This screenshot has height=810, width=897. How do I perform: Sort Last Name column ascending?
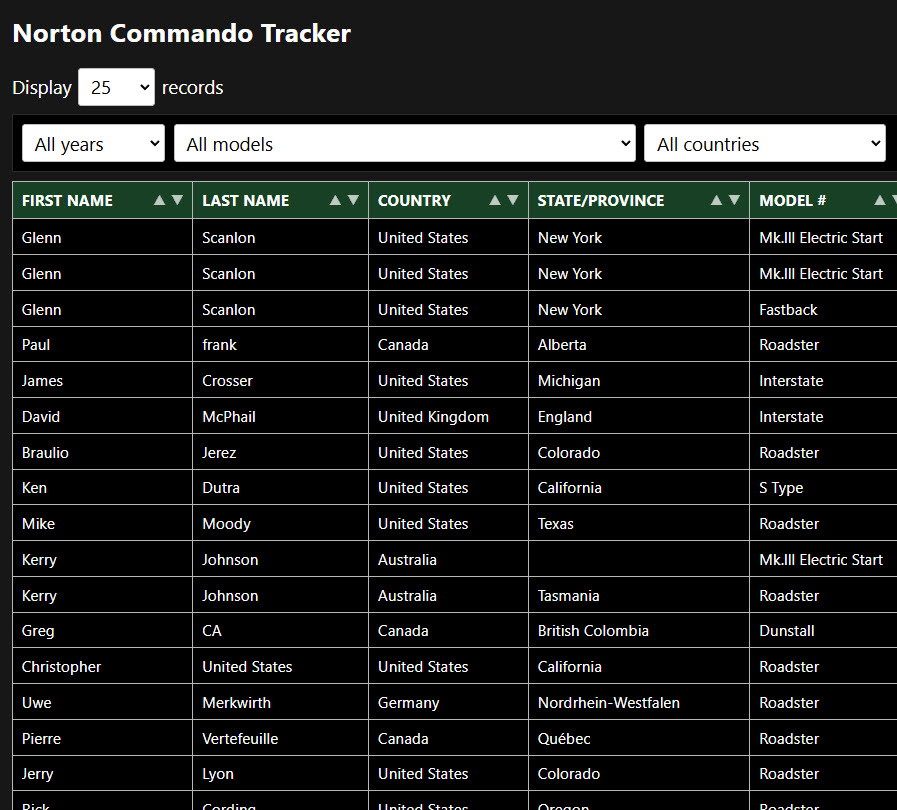pyautogui.click(x=335, y=200)
